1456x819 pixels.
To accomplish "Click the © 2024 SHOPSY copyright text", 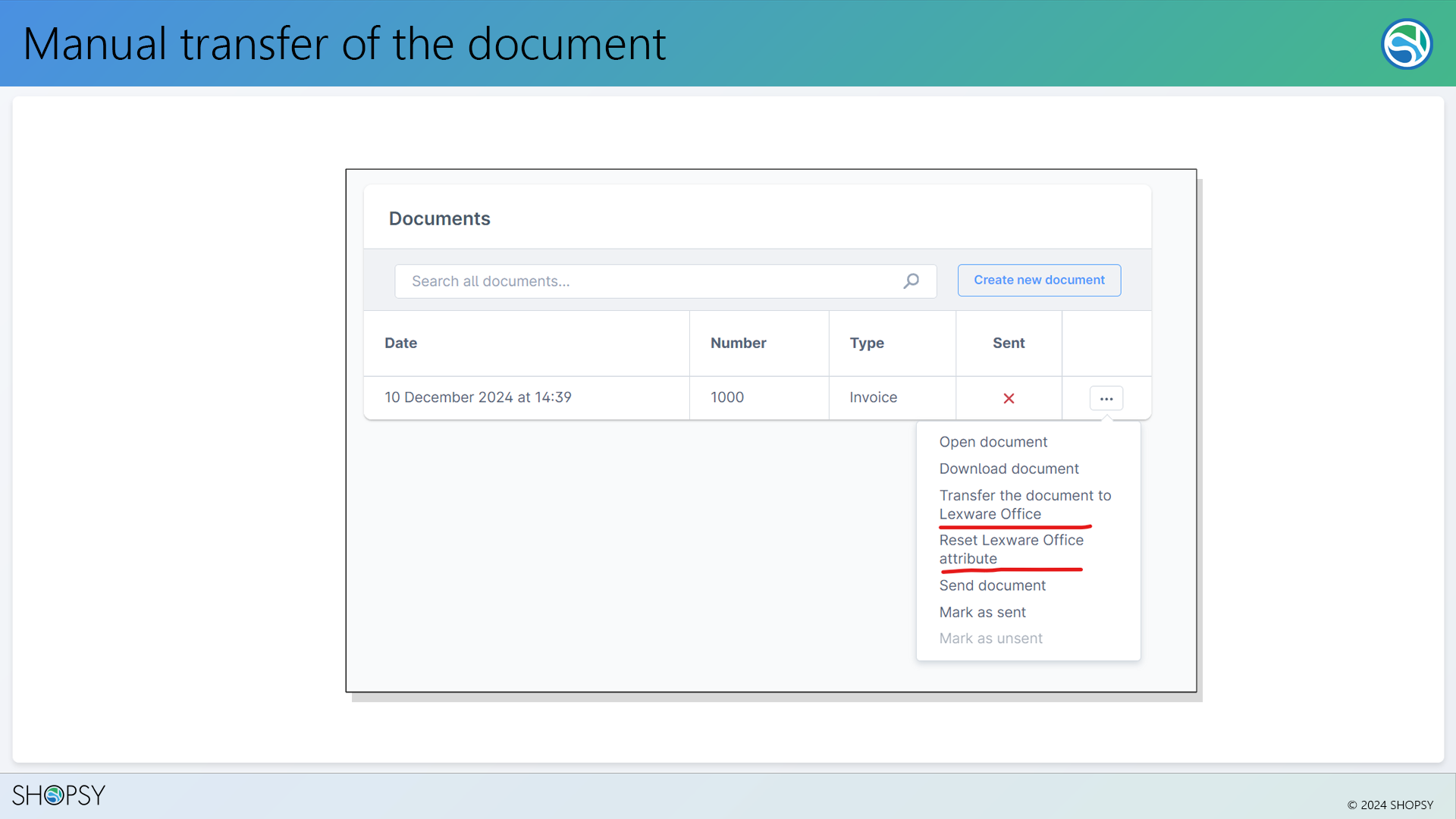I will pyautogui.click(x=1390, y=805).
